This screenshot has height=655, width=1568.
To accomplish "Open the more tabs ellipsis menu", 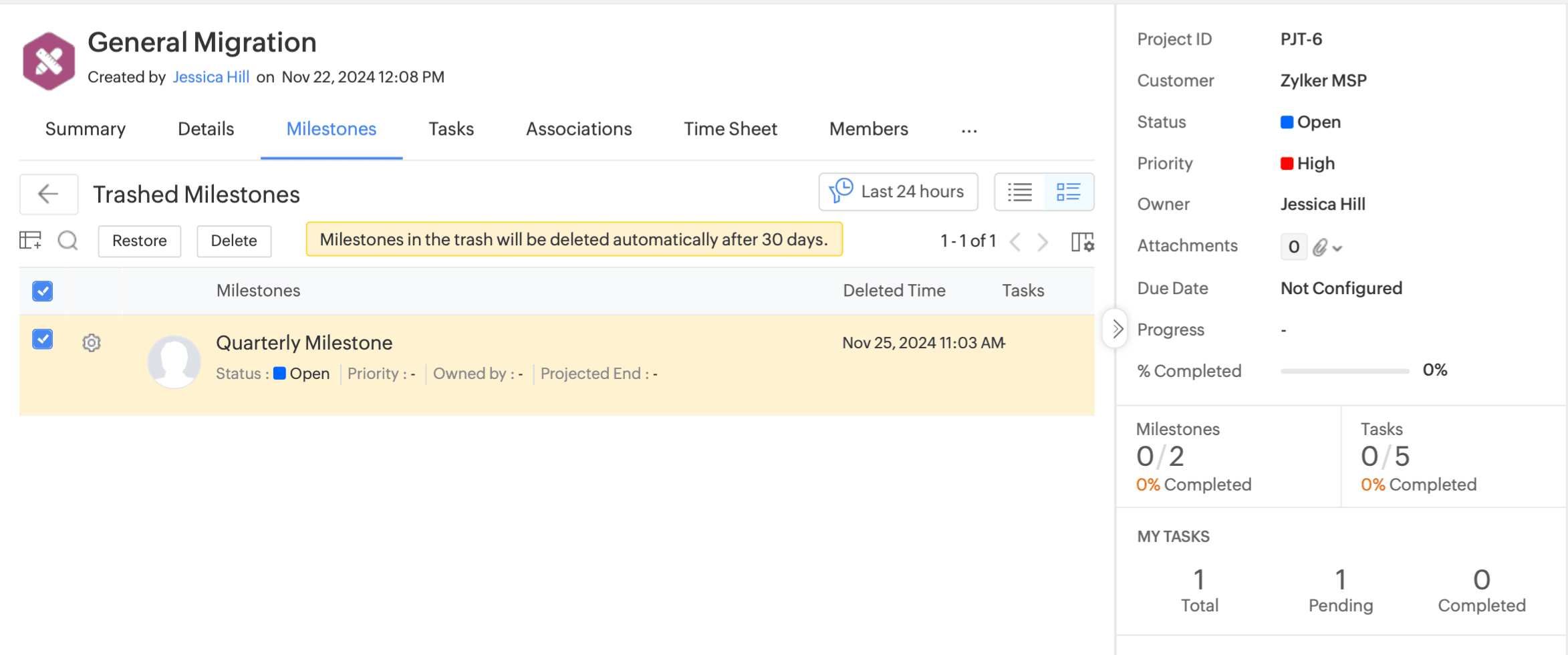I will pos(969,131).
